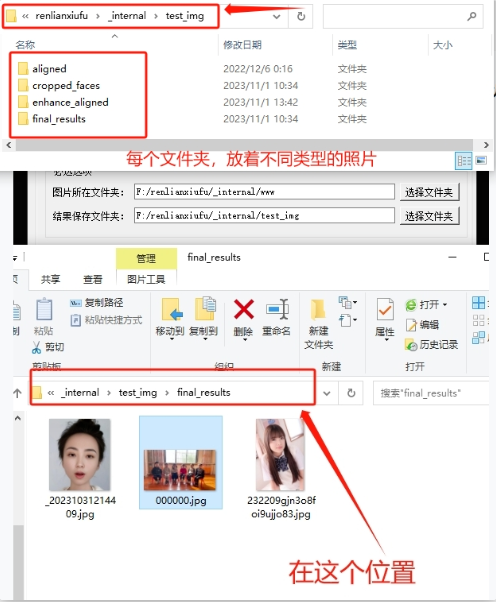
Task: Open the Properties checkmark icon
Action: (385, 309)
